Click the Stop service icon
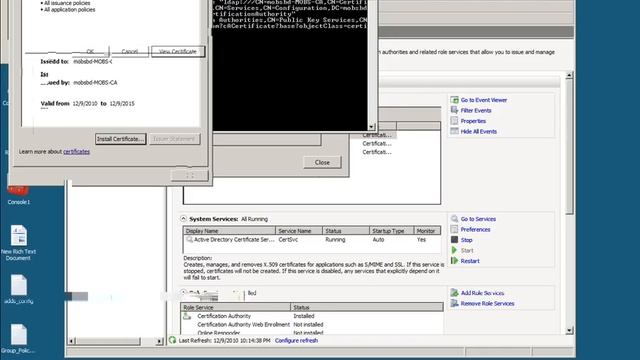This screenshot has width=640, height=360. [x=454, y=240]
